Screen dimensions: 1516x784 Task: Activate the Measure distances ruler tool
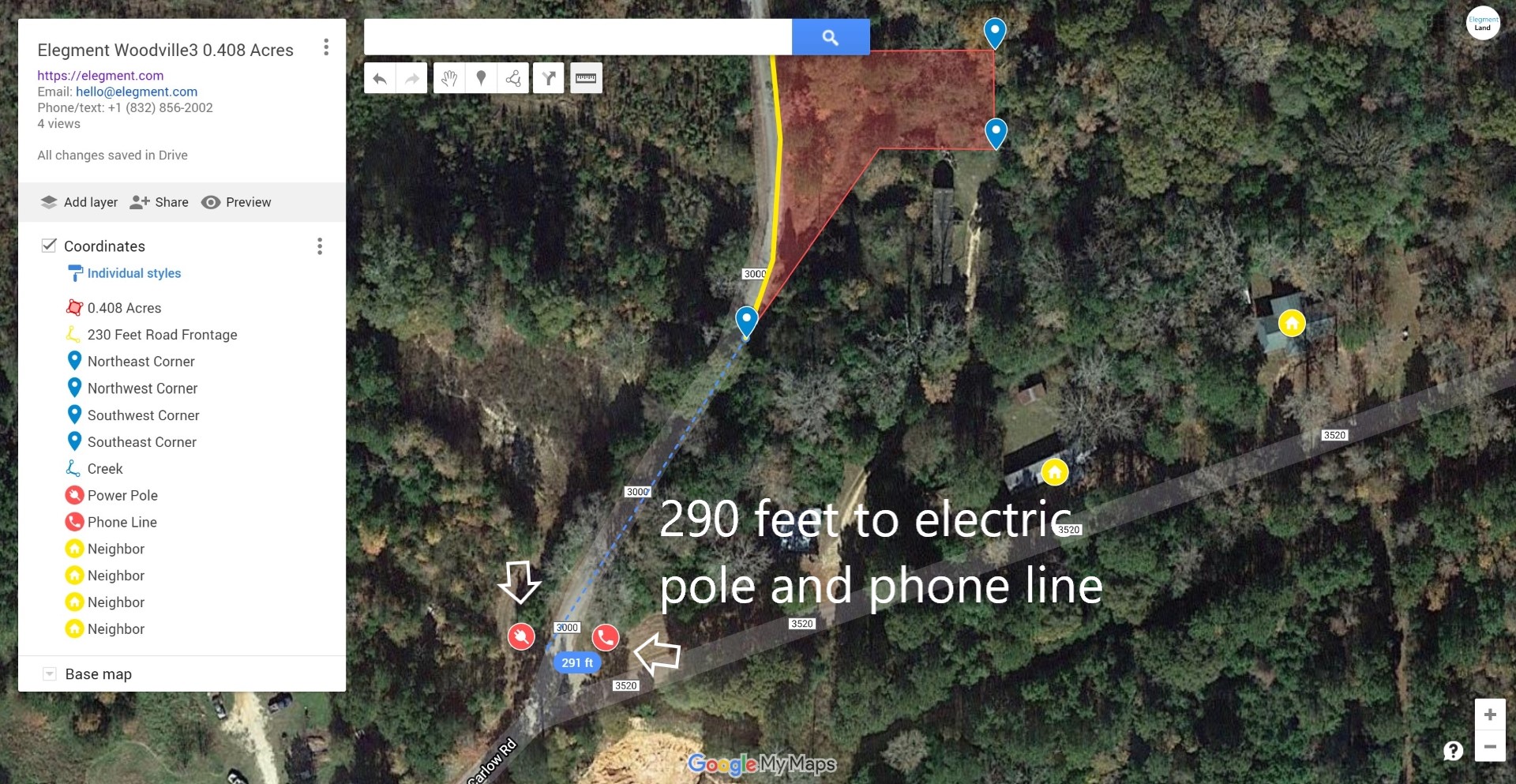pos(586,78)
